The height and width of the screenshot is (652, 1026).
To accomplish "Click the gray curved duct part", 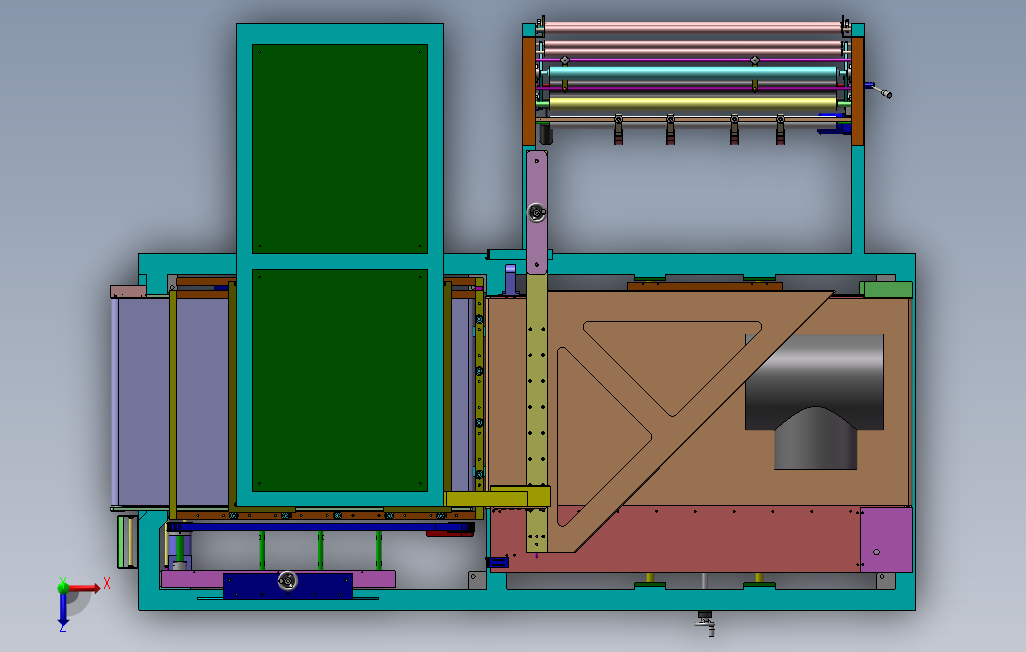I will 815,401.
